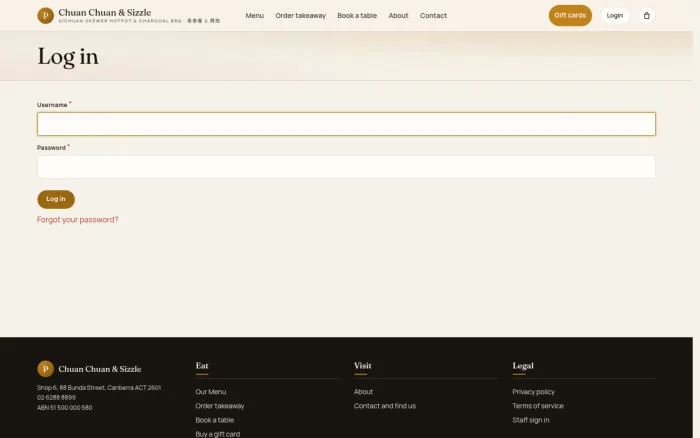Open the shopping bag cart icon
The width and height of the screenshot is (700, 438).
[646, 16]
